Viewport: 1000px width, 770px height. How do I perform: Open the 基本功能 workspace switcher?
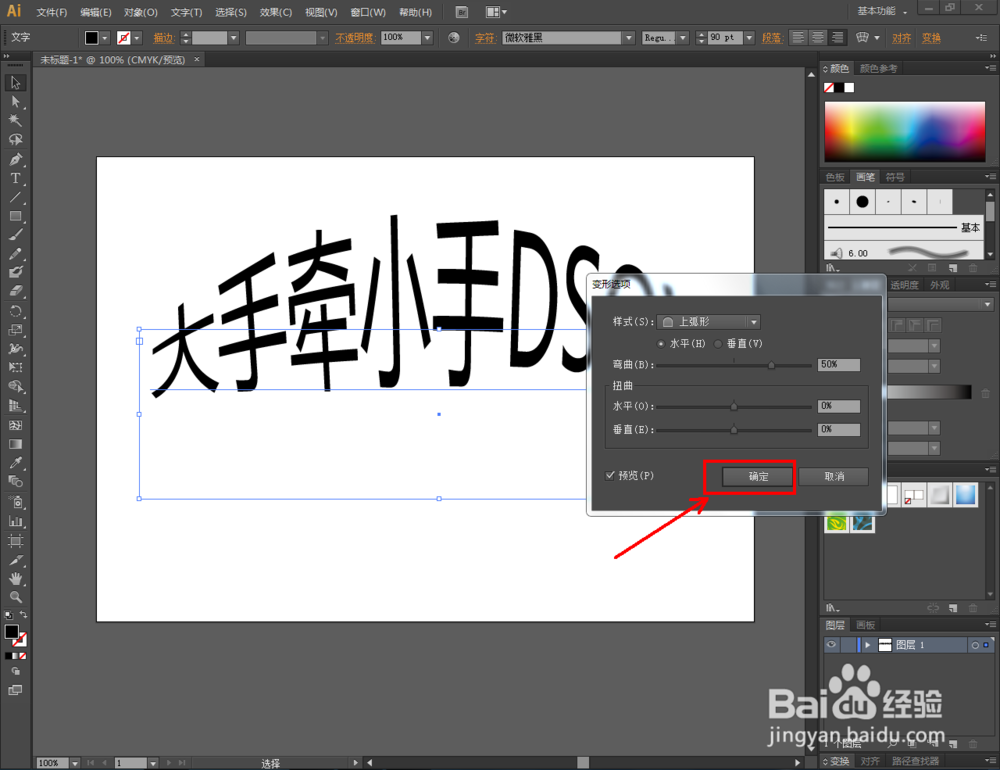[x=883, y=11]
